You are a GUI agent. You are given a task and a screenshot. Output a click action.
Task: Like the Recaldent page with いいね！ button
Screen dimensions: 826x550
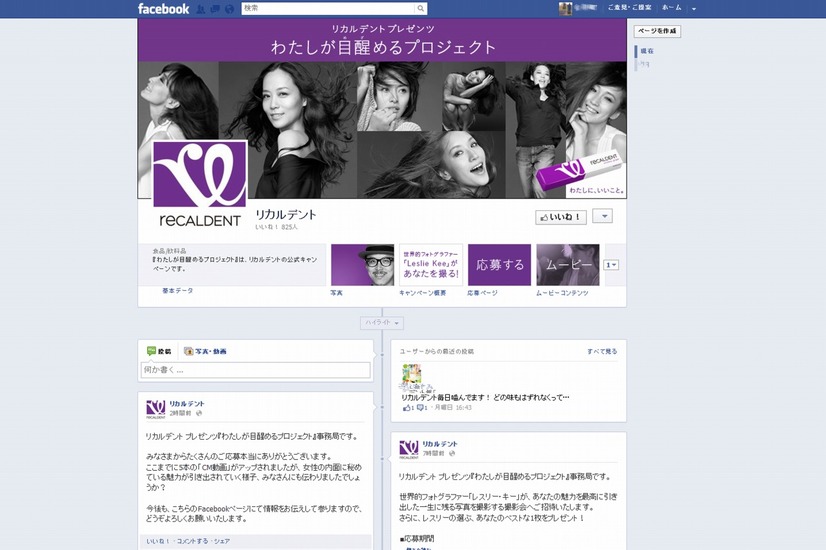tap(561, 216)
